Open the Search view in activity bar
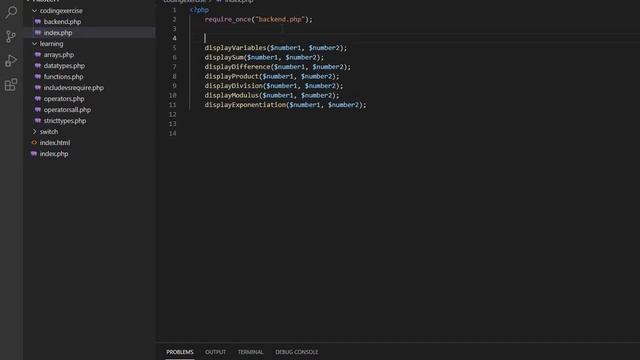This screenshot has height=360, width=640. click(x=11, y=12)
